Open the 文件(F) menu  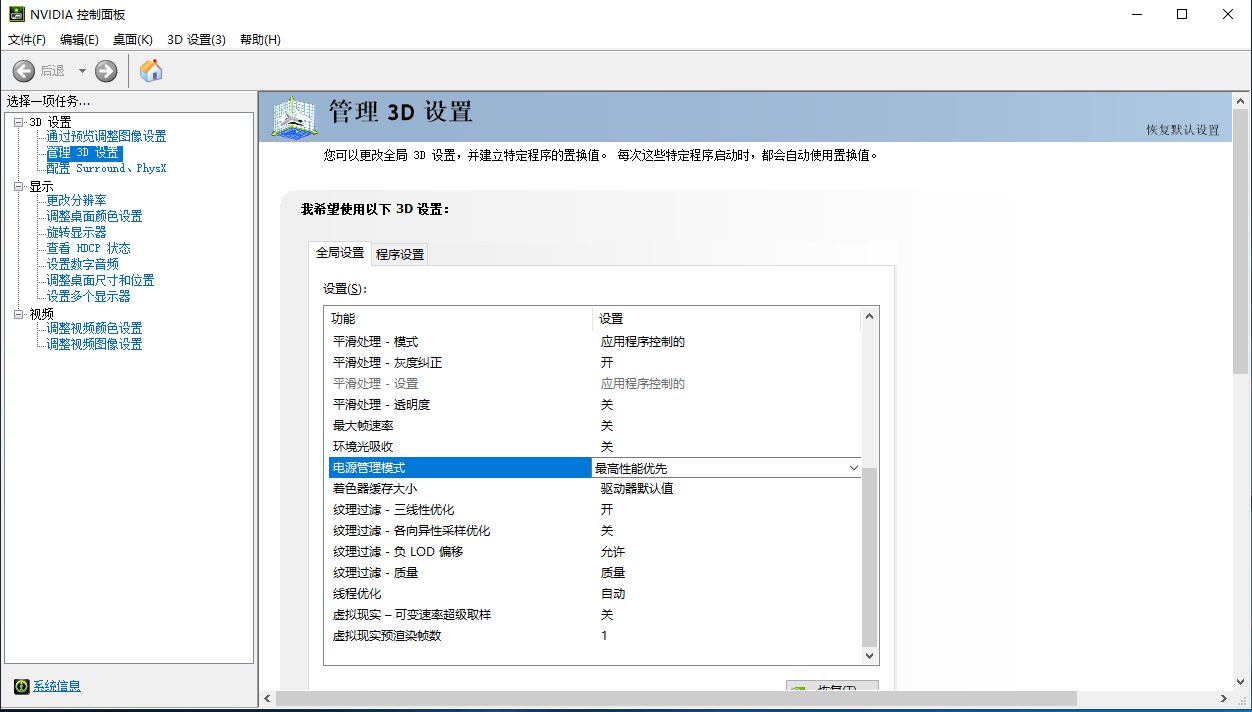(x=27, y=40)
